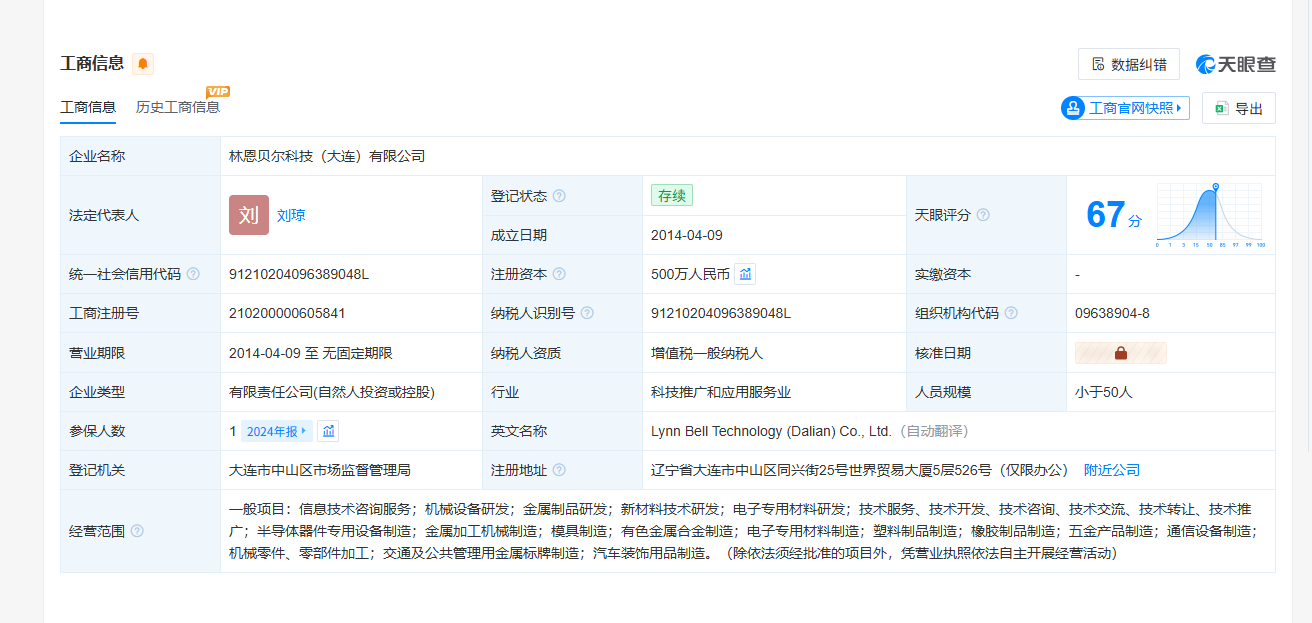
Task: Click the help icon beside 组织机构代码
Action: [1011, 313]
